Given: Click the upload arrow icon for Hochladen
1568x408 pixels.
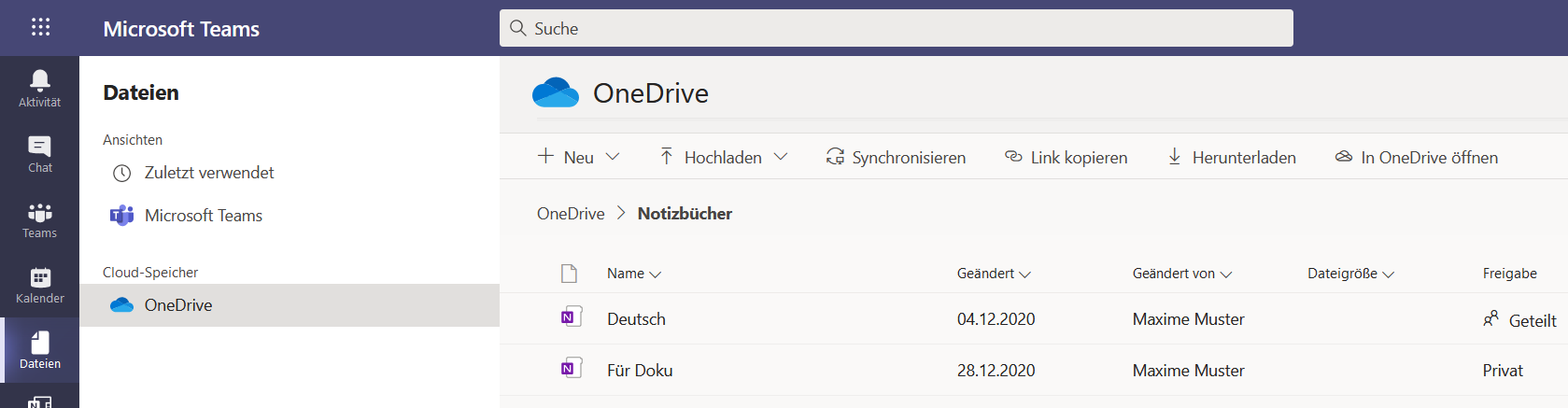Looking at the screenshot, I should 666,156.
